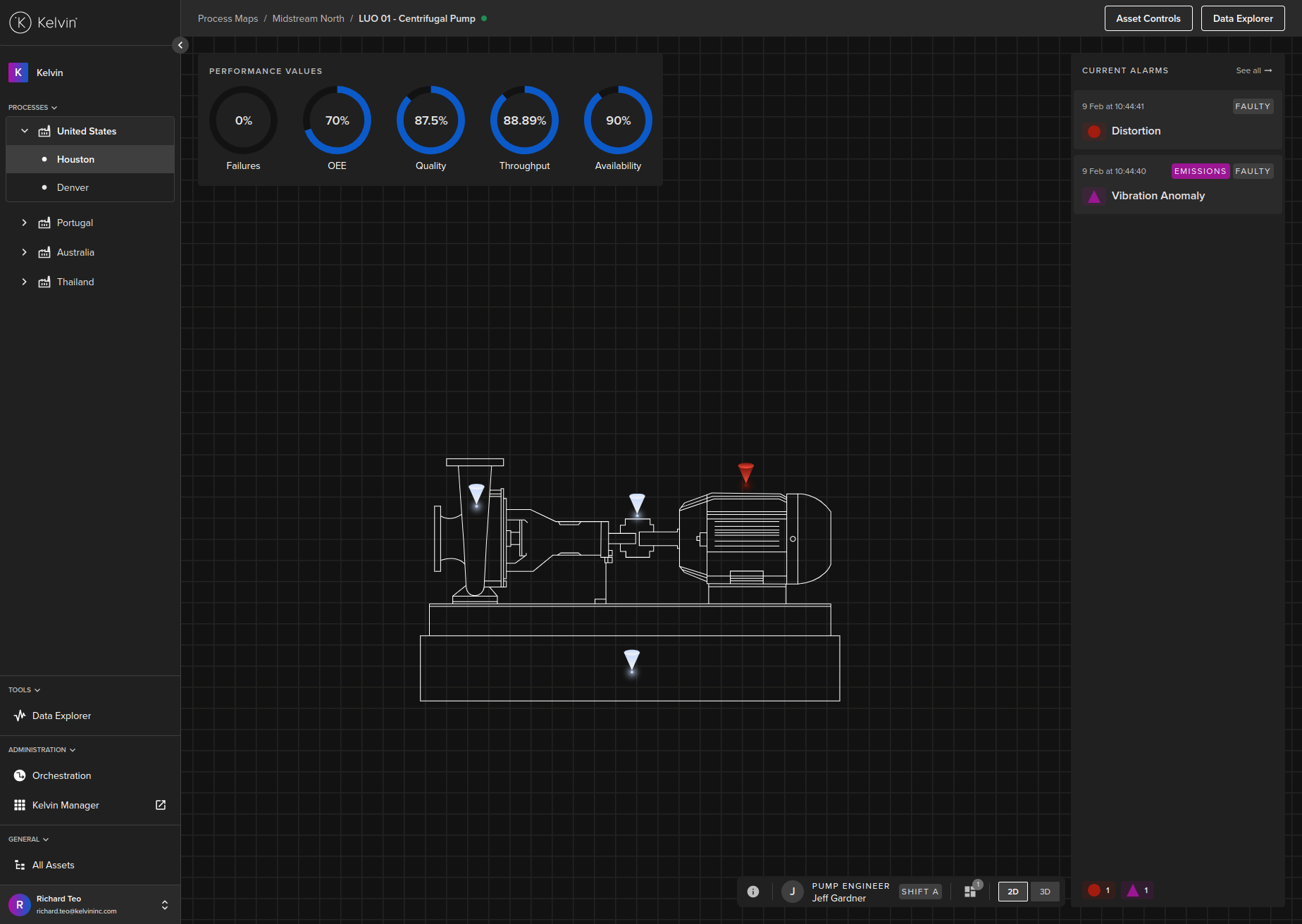Viewport: 1302px width, 924px height.
Task: Open the Midstream North breadcrumb link
Action: [308, 18]
